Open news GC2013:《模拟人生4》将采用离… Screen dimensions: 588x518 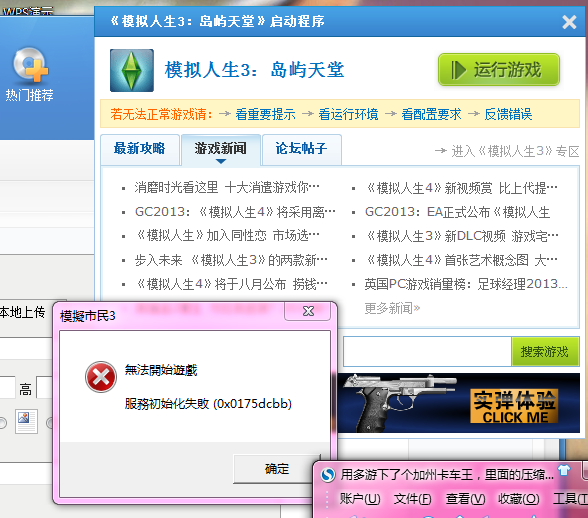click(235, 212)
